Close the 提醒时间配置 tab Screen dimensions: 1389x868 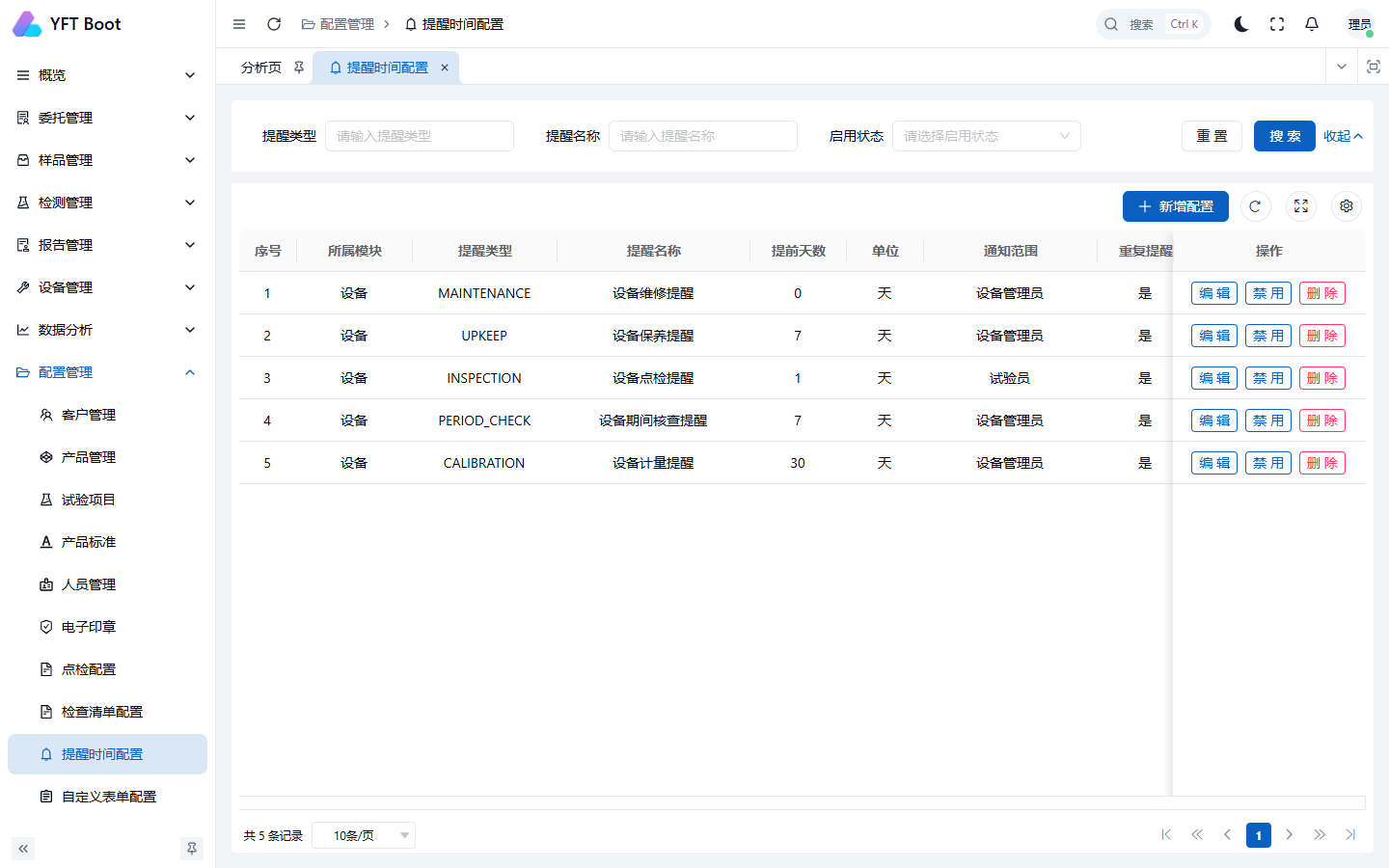pos(445,68)
